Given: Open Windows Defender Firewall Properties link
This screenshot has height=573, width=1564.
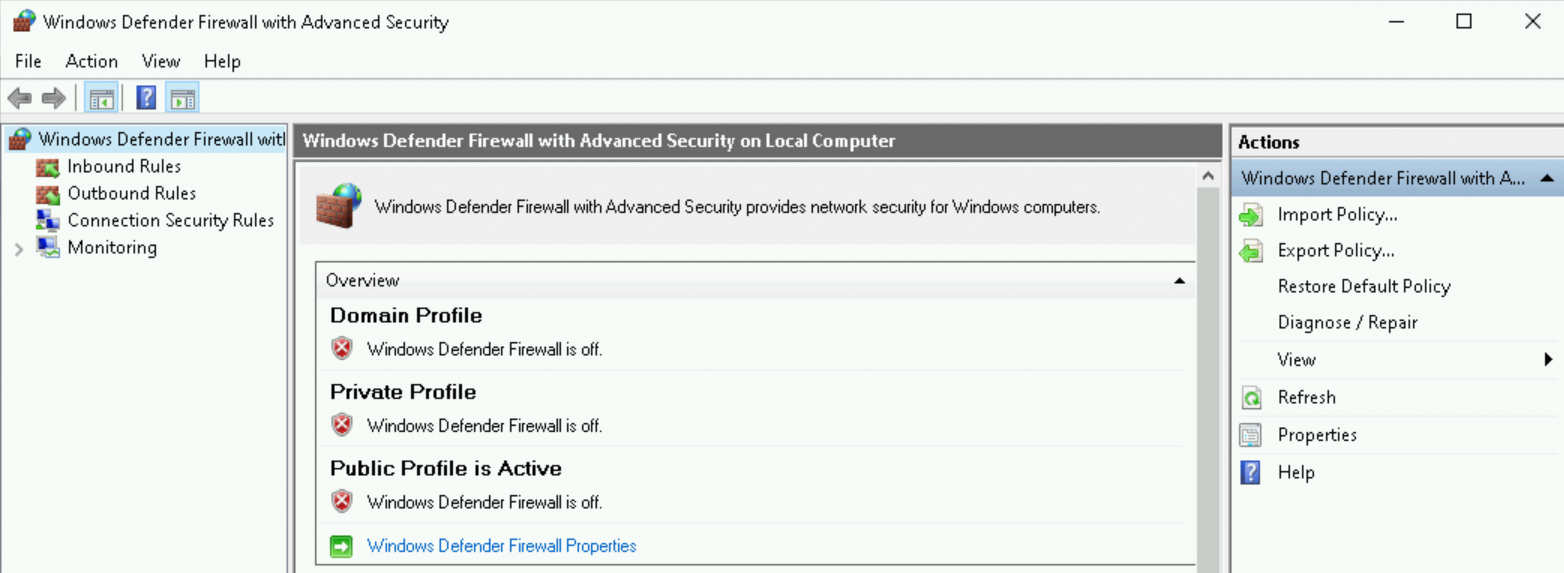Looking at the screenshot, I should 501,546.
